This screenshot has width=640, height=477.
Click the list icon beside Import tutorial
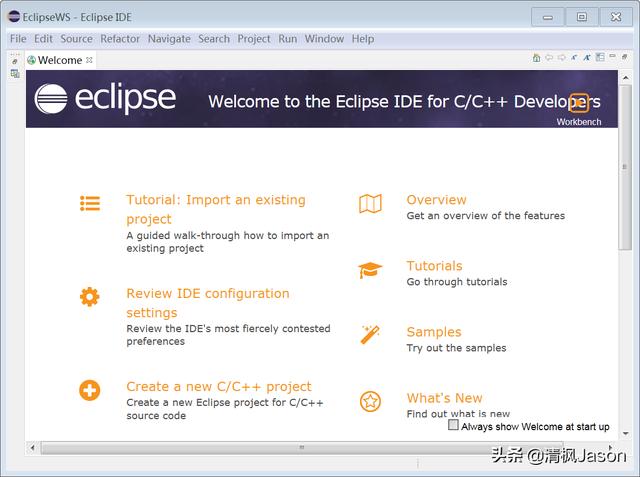point(90,203)
